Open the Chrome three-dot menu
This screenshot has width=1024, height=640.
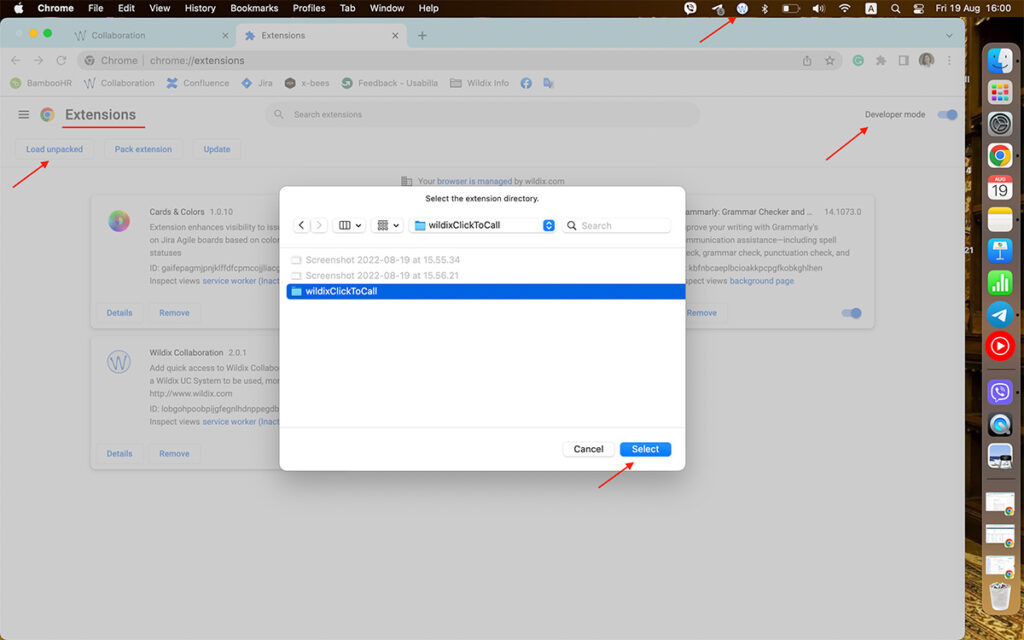[949, 60]
